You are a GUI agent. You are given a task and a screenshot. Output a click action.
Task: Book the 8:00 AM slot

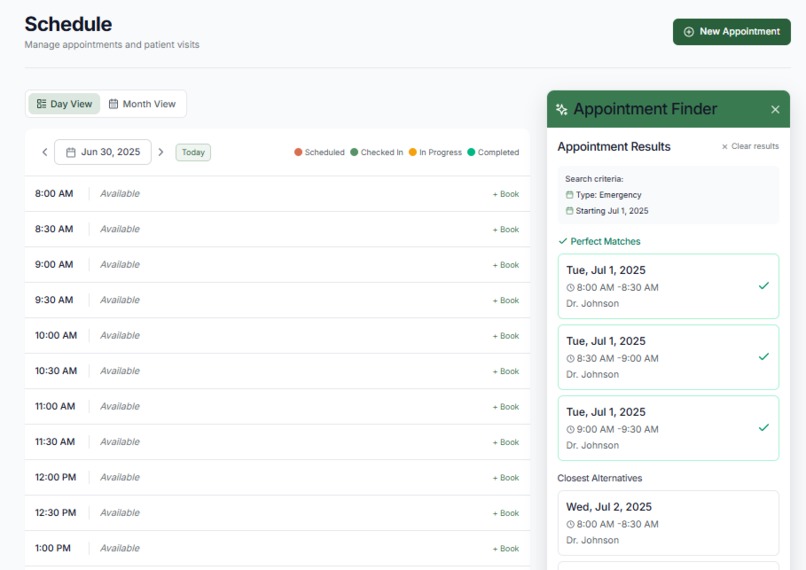(x=506, y=194)
